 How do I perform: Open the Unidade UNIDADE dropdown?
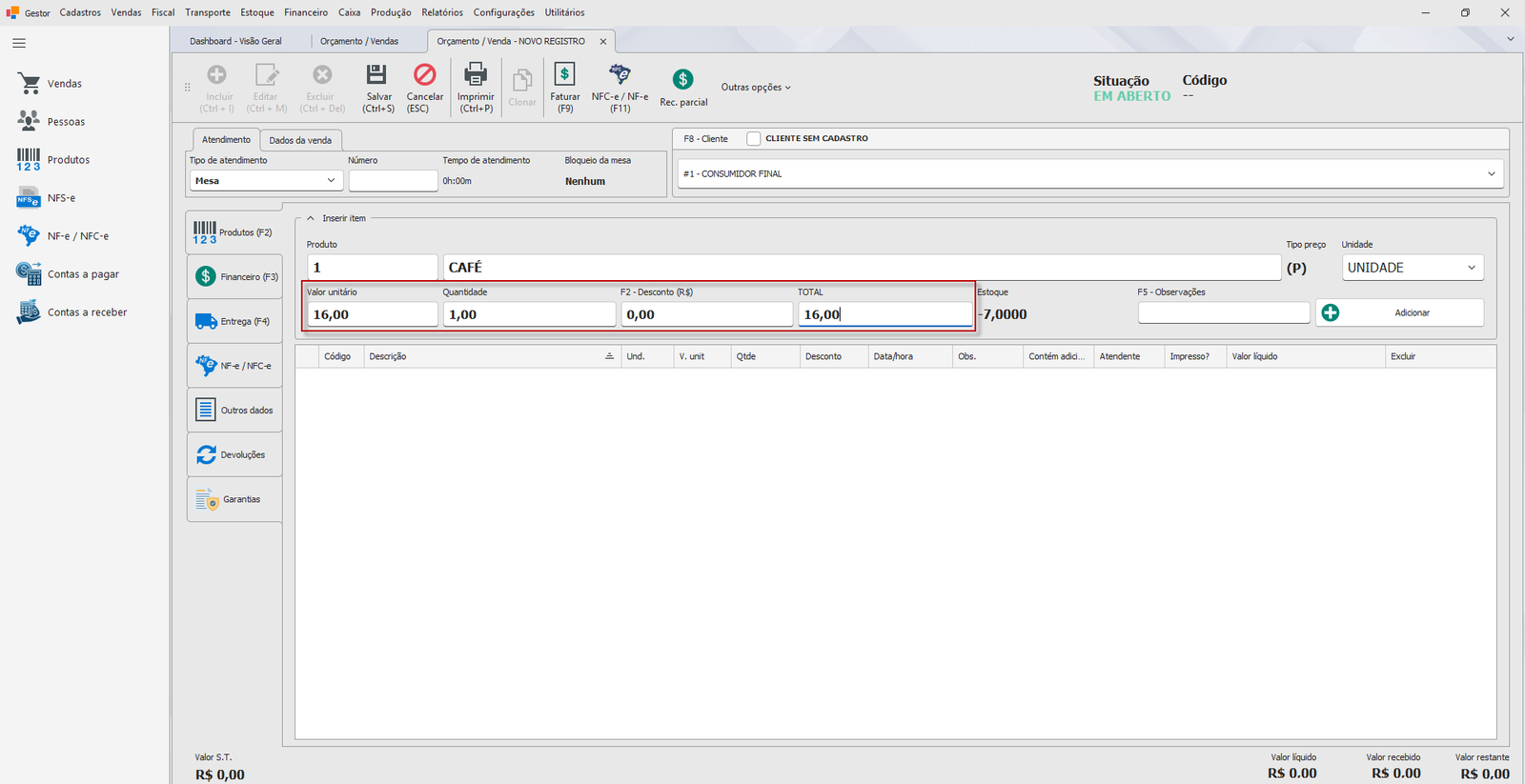[x=1413, y=268]
